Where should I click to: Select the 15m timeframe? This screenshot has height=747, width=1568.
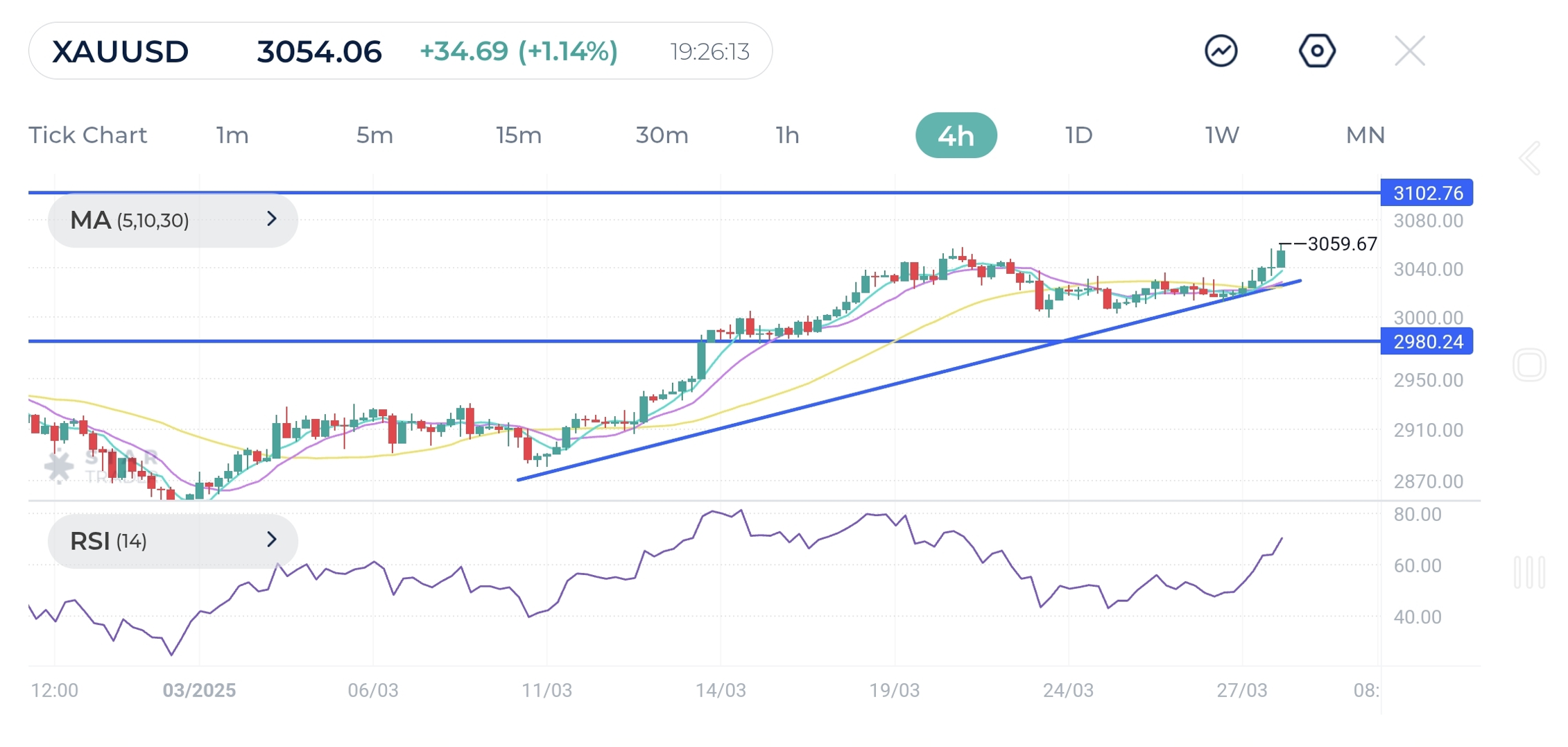coord(519,135)
